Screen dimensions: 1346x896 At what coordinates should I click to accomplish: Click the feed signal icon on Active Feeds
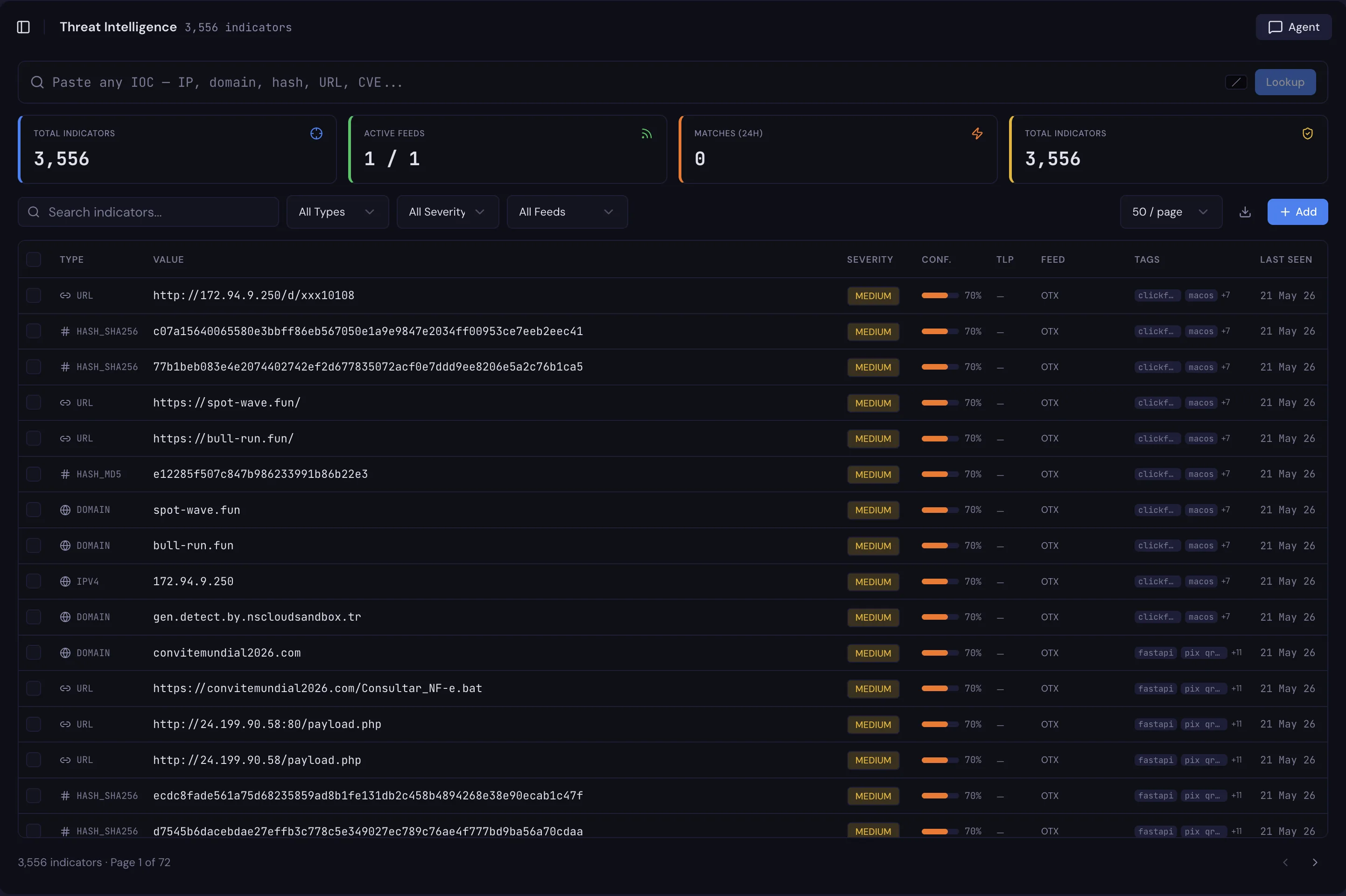pos(646,134)
